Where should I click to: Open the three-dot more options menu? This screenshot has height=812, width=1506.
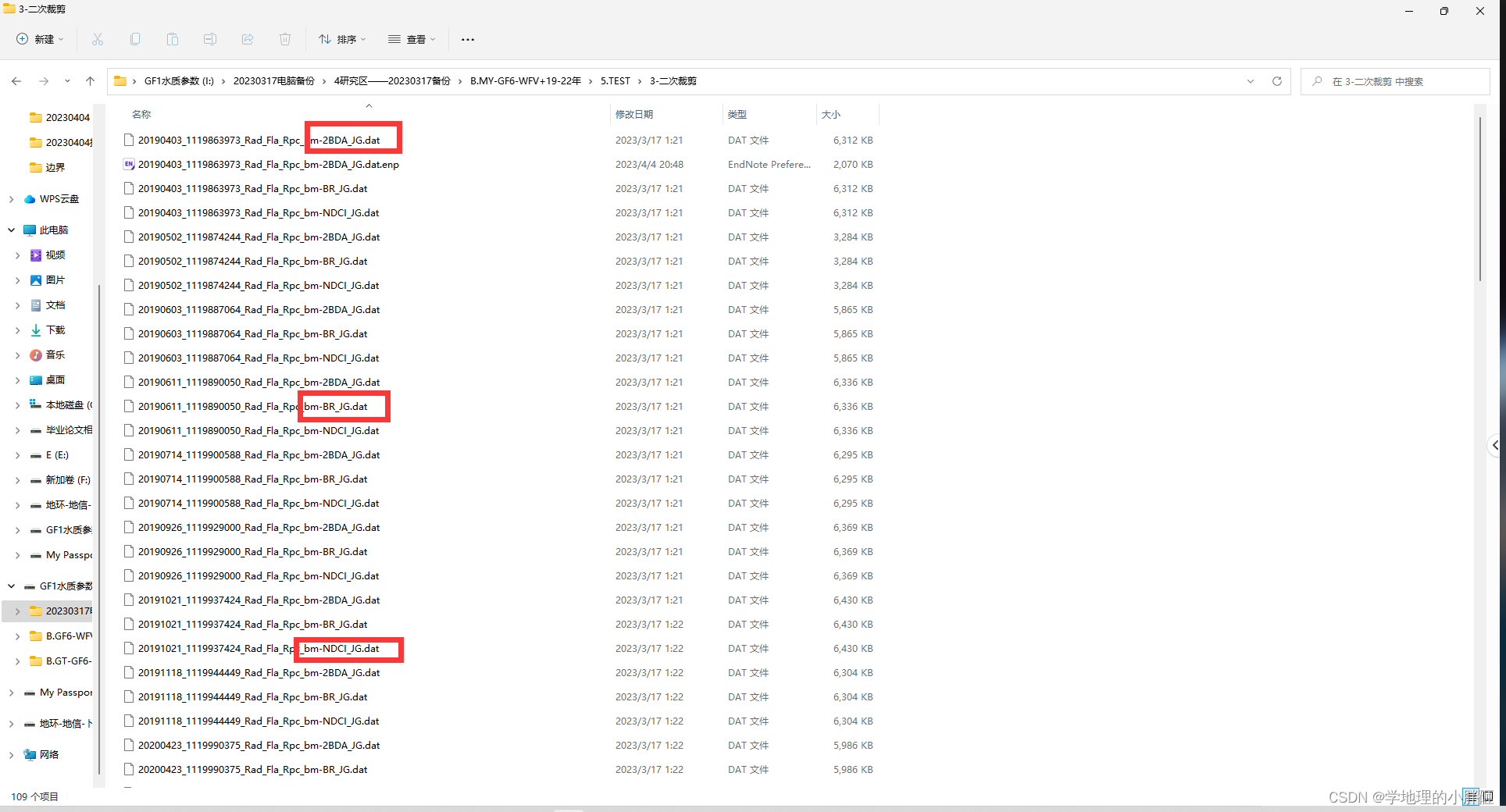pyautogui.click(x=468, y=39)
